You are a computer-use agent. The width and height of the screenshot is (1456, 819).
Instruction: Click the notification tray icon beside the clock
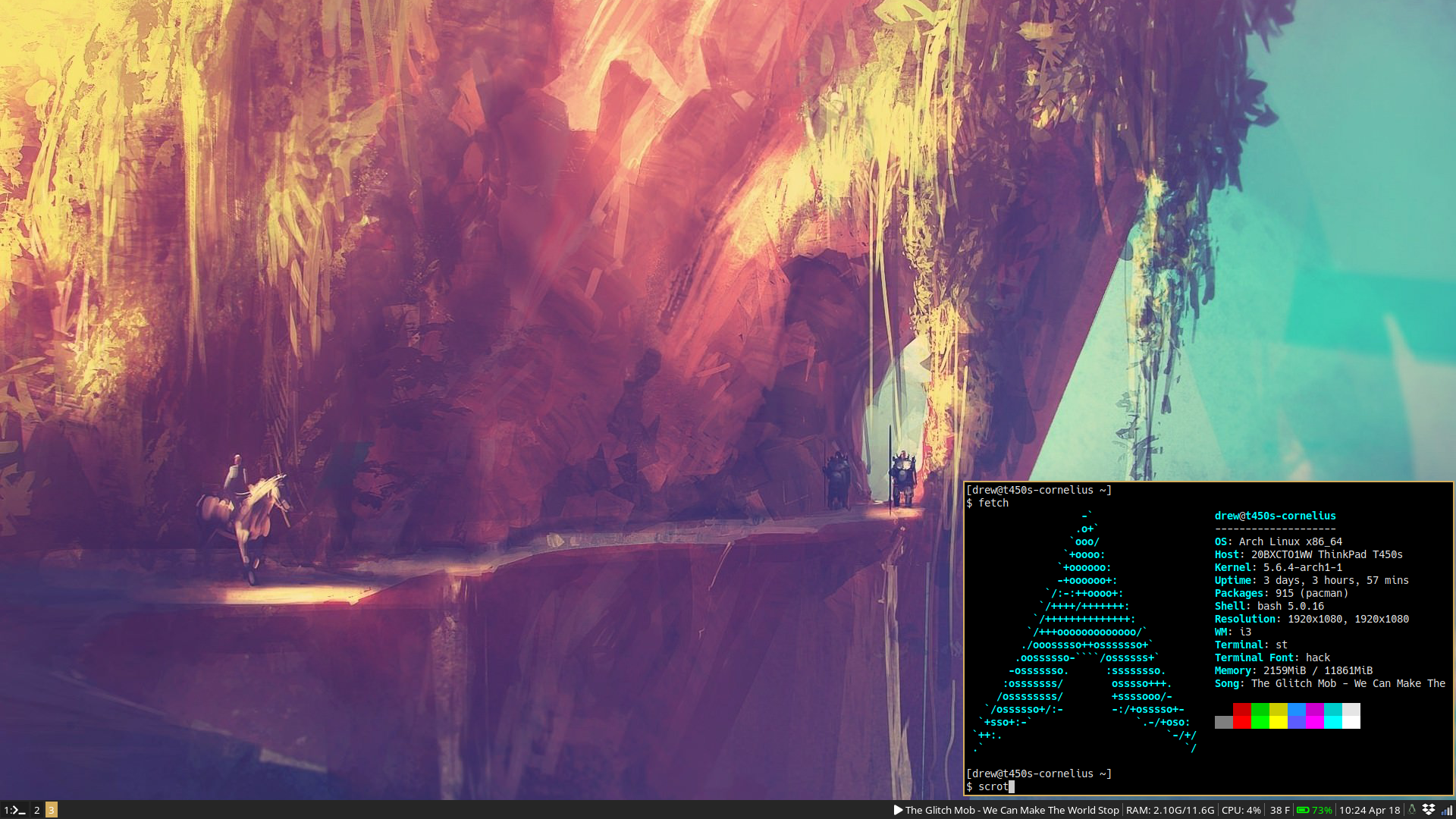click(x=1411, y=810)
